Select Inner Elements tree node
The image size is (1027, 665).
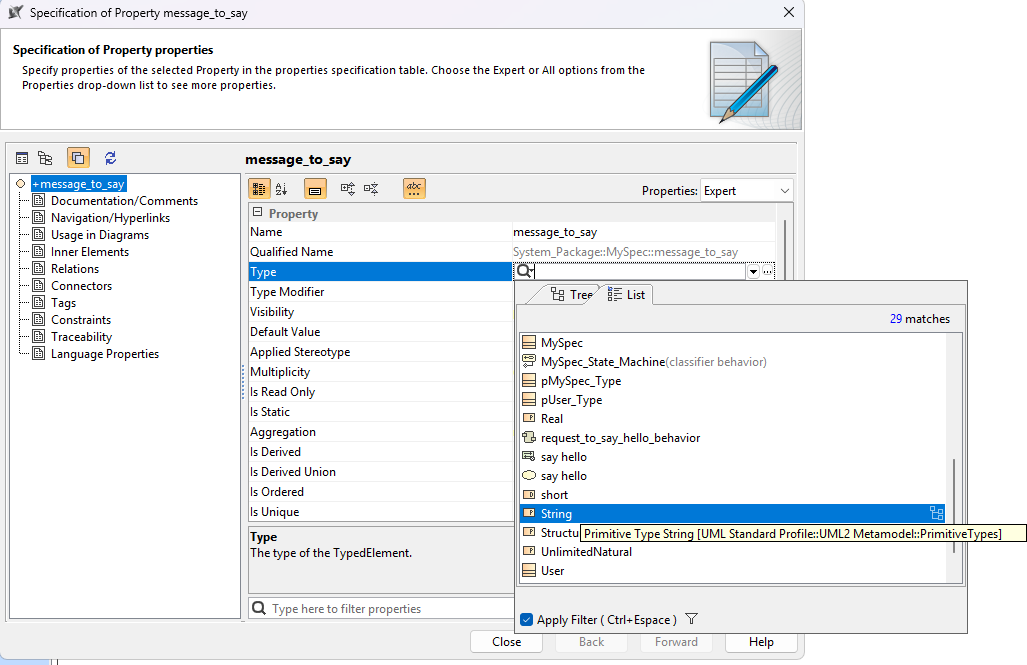pyautogui.click(x=90, y=252)
